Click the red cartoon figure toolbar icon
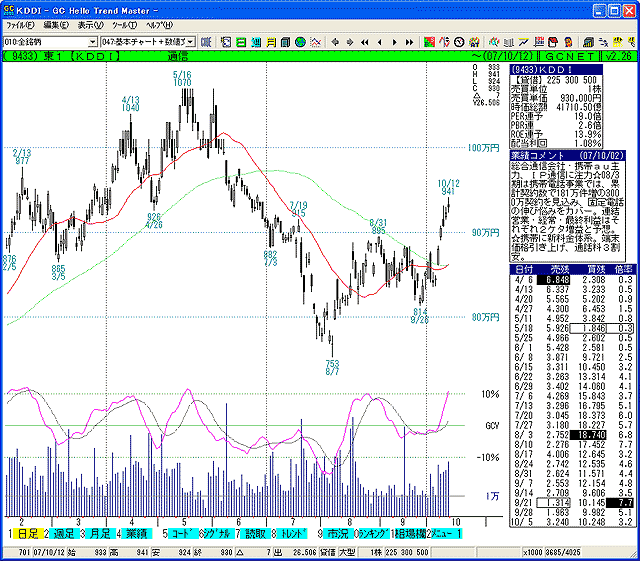 pyautogui.click(x=569, y=42)
